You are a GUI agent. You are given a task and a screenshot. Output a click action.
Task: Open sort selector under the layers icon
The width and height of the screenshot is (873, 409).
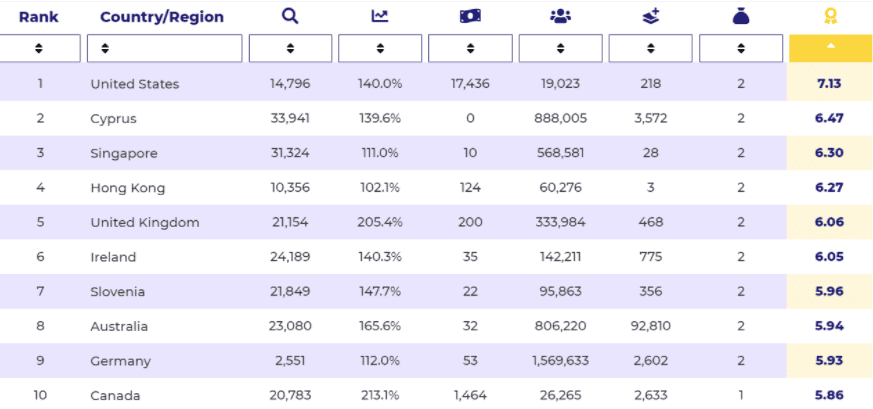click(650, 48)
